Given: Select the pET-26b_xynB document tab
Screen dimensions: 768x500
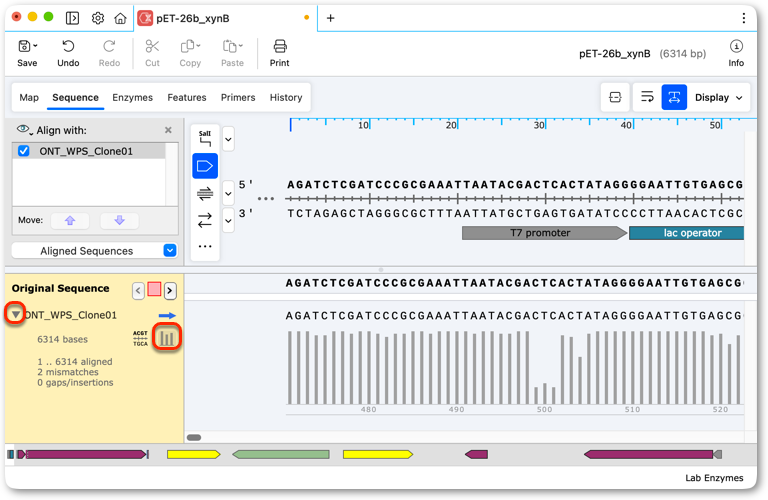Looking at the screenshot, I should coord(225,19).
